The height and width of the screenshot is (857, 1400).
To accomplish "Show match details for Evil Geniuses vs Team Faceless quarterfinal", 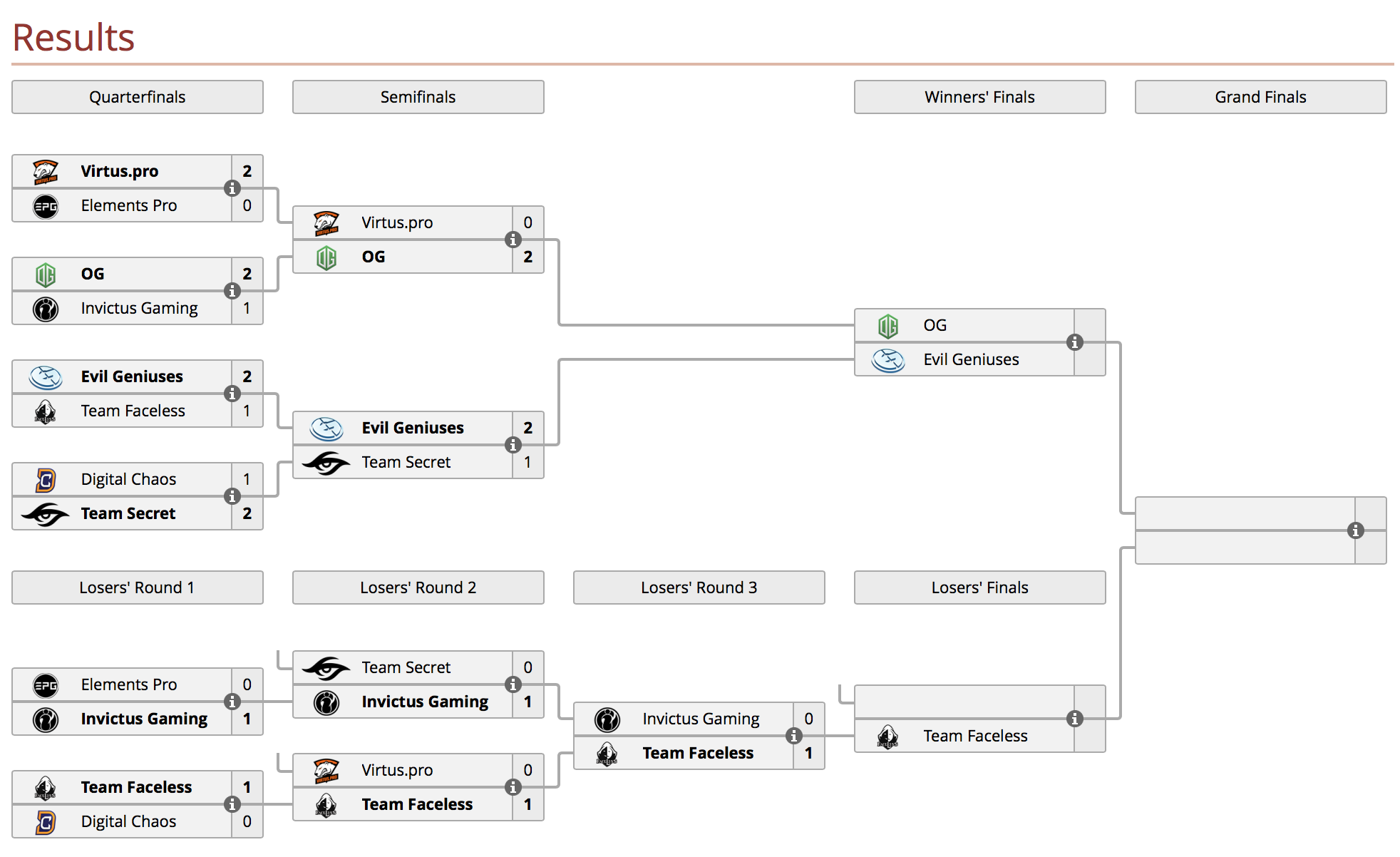I will pyautogui.click(x=232, y=394).
